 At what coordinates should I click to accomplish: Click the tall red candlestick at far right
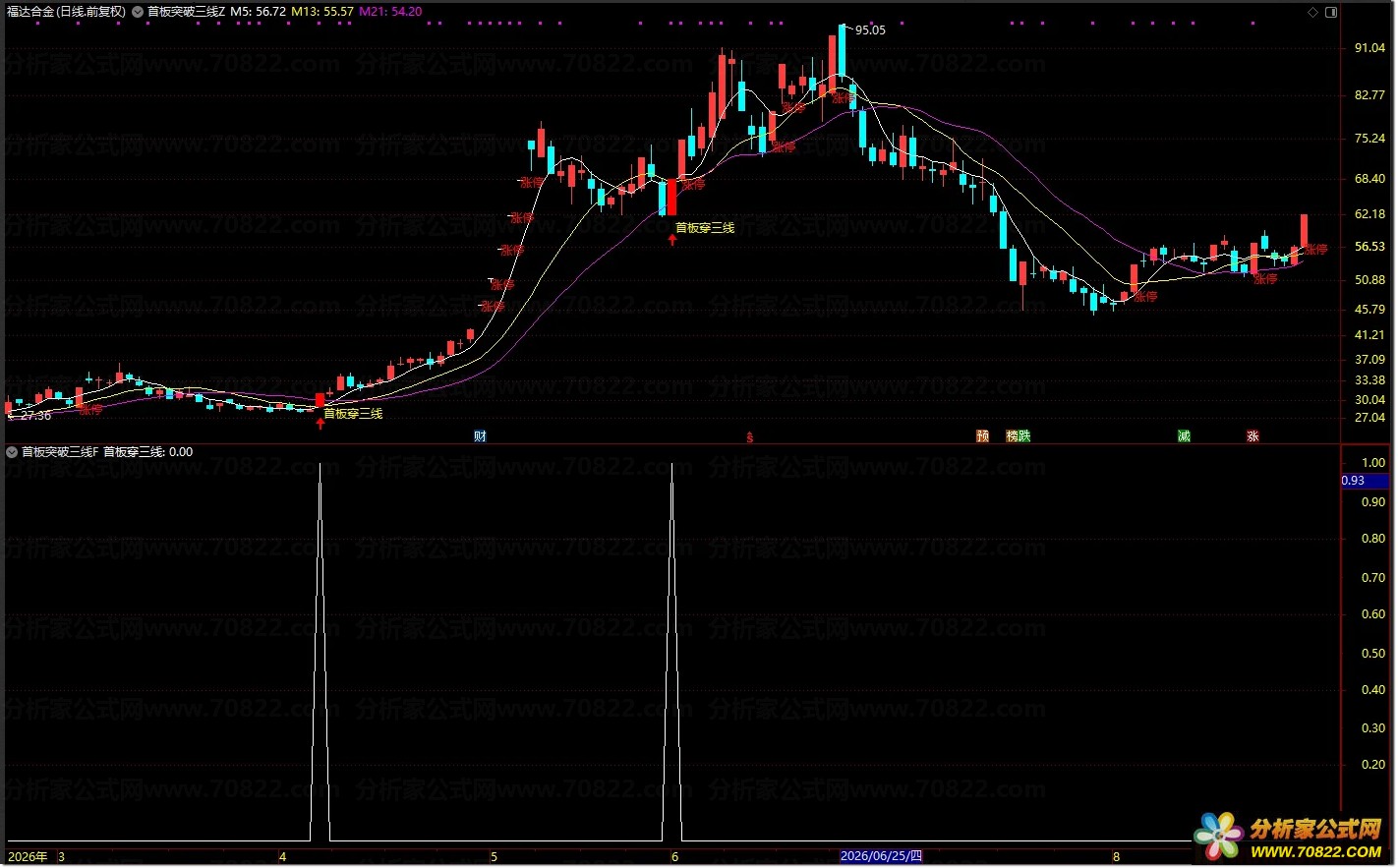click(x=1304, y=231)
